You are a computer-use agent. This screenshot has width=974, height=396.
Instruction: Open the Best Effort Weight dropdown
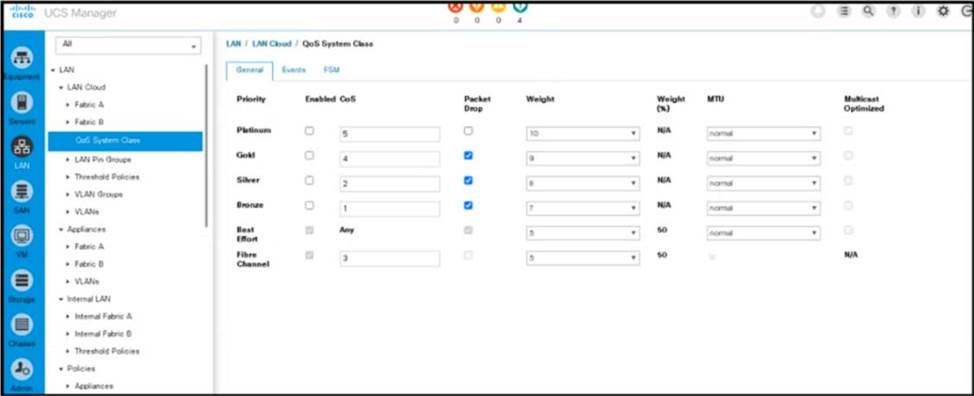coord(583,233)
